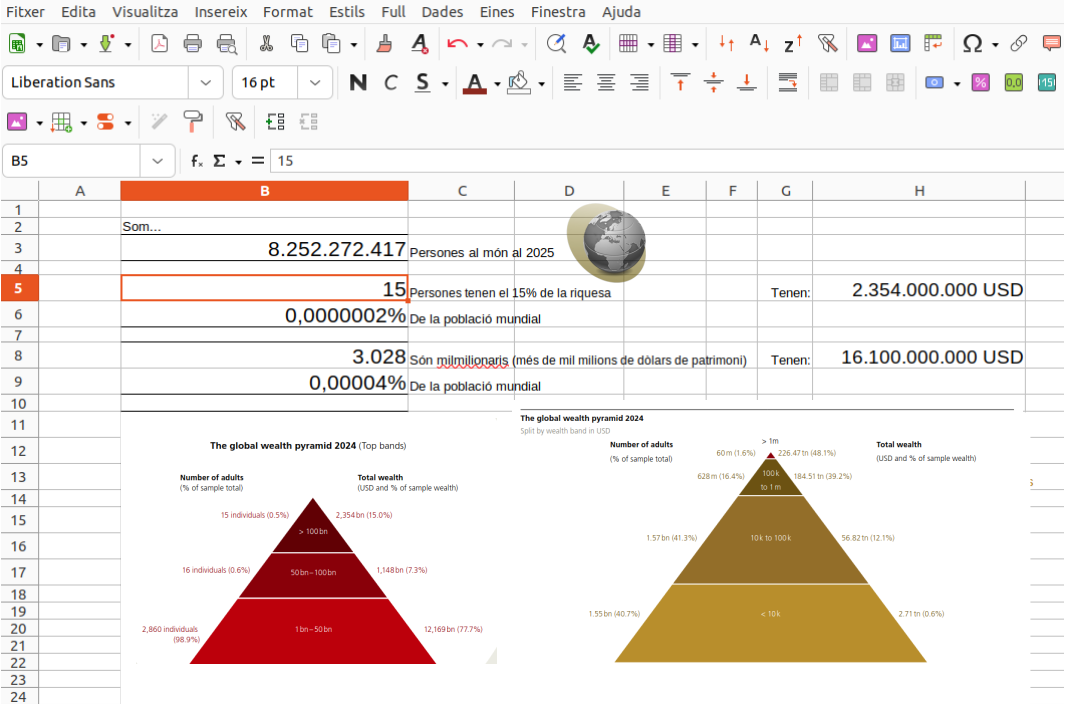
Task: Toggle bold formatting (N button)
Action: (358, 83)
